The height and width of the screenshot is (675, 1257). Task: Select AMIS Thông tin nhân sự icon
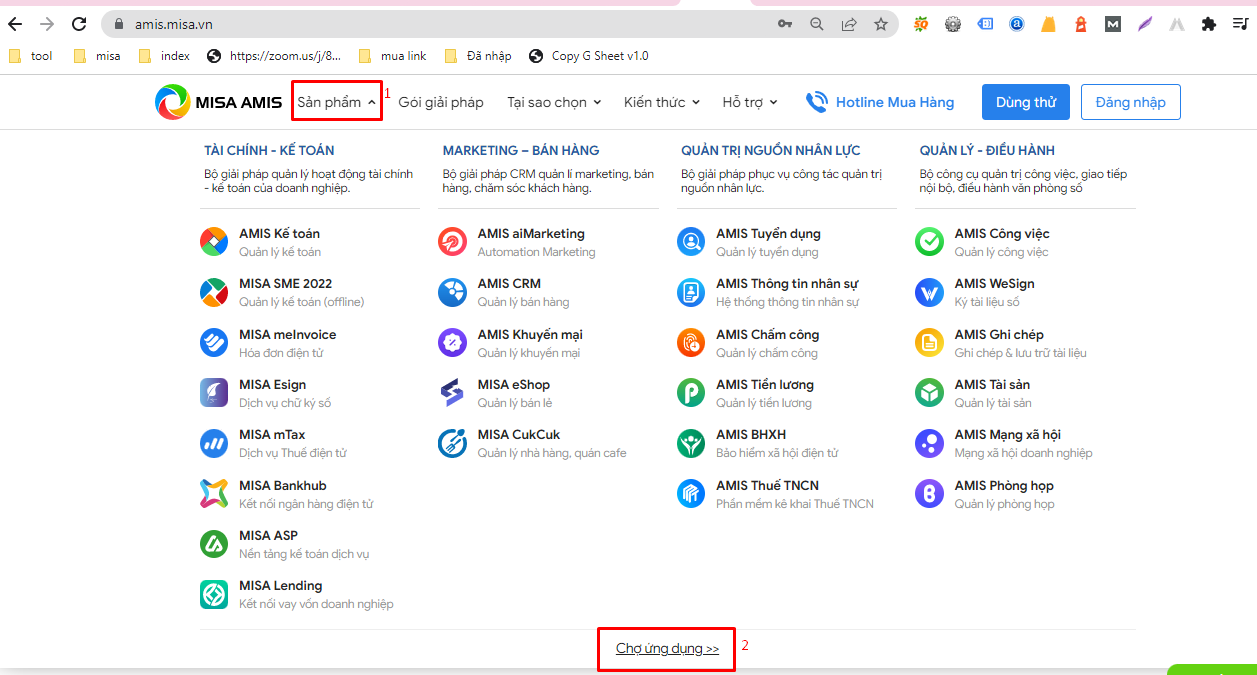(x=691, y=292)
